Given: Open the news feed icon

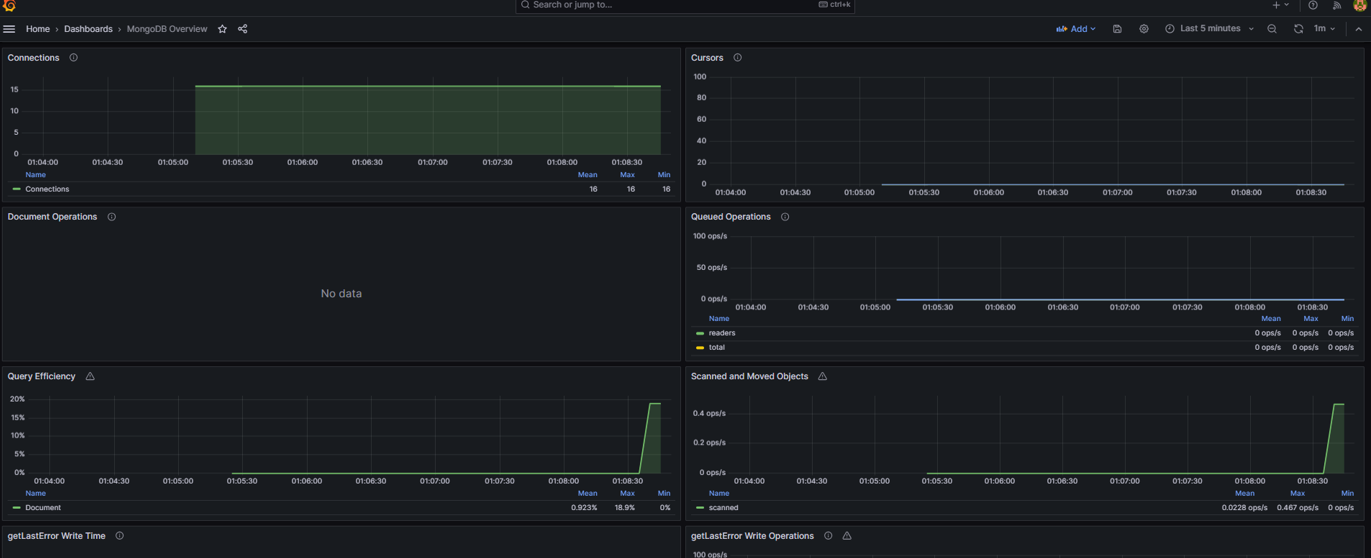Looking at the screenshot, I should tap(1337, 6).
